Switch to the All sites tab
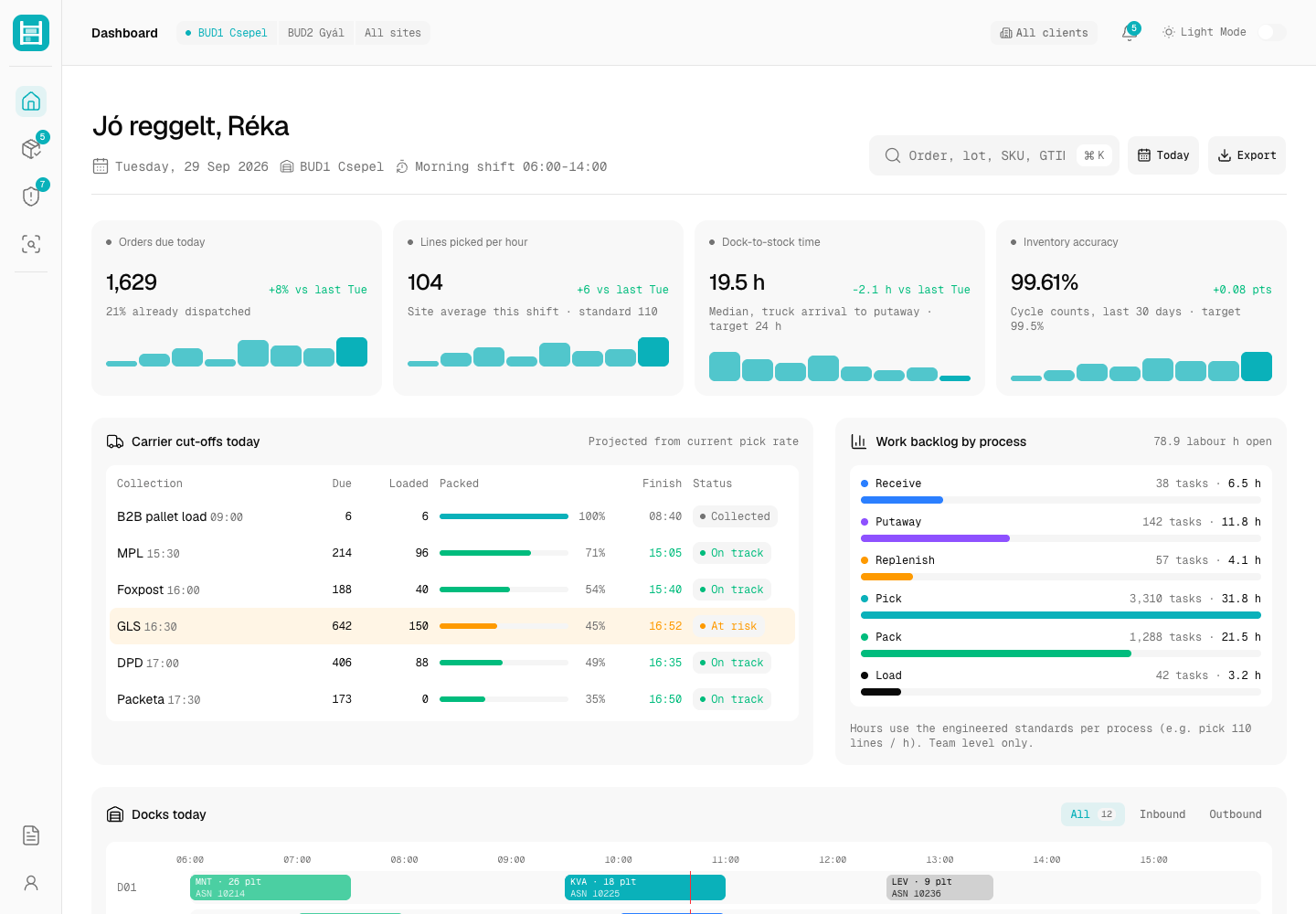 [x=393, y=33]
